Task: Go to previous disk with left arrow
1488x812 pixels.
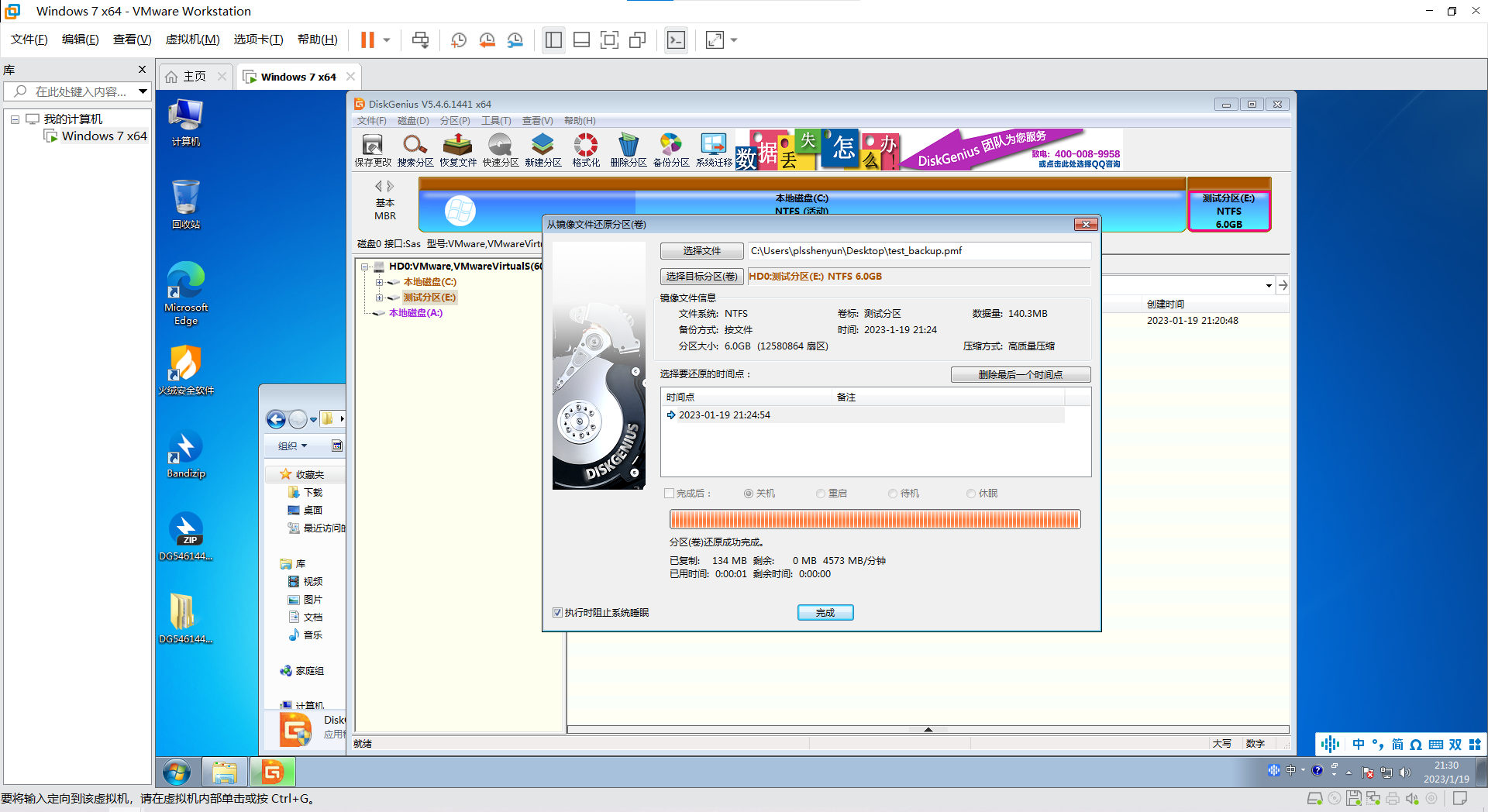Action: (379, 186)
